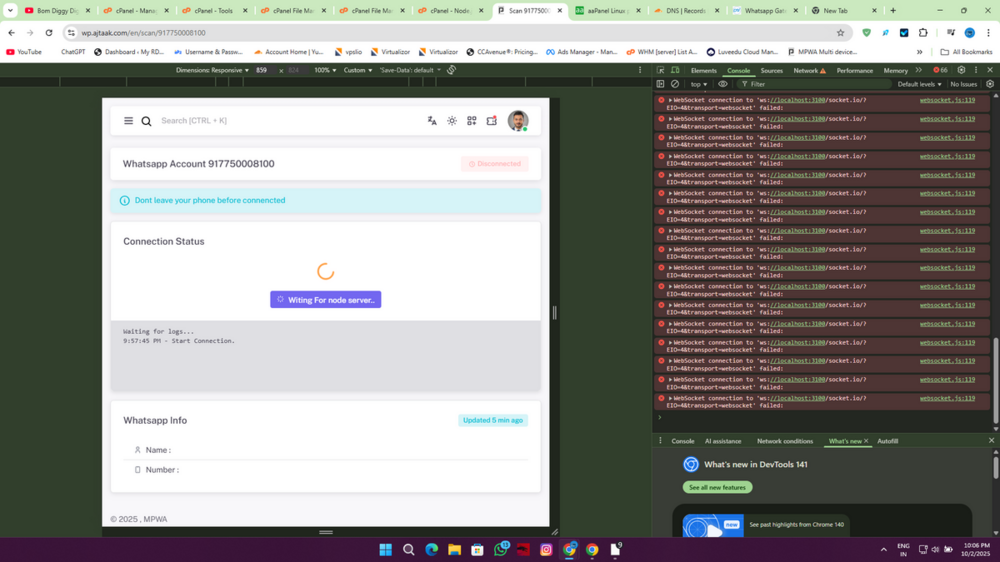Open device toolbar three-dot options menu
The image size is (1000, 562).
[x=640, y=70]
